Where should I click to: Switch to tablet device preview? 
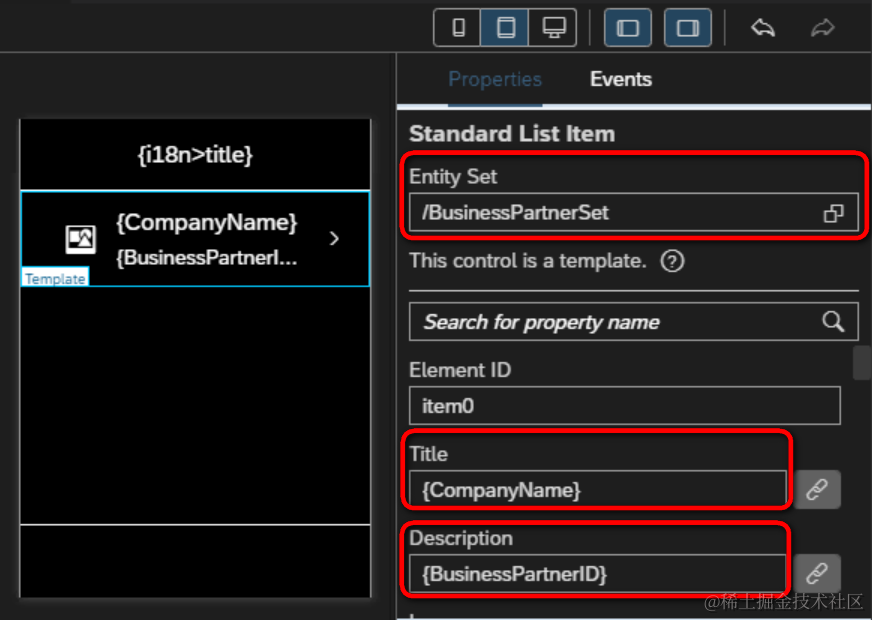click(x=504, y=27)
